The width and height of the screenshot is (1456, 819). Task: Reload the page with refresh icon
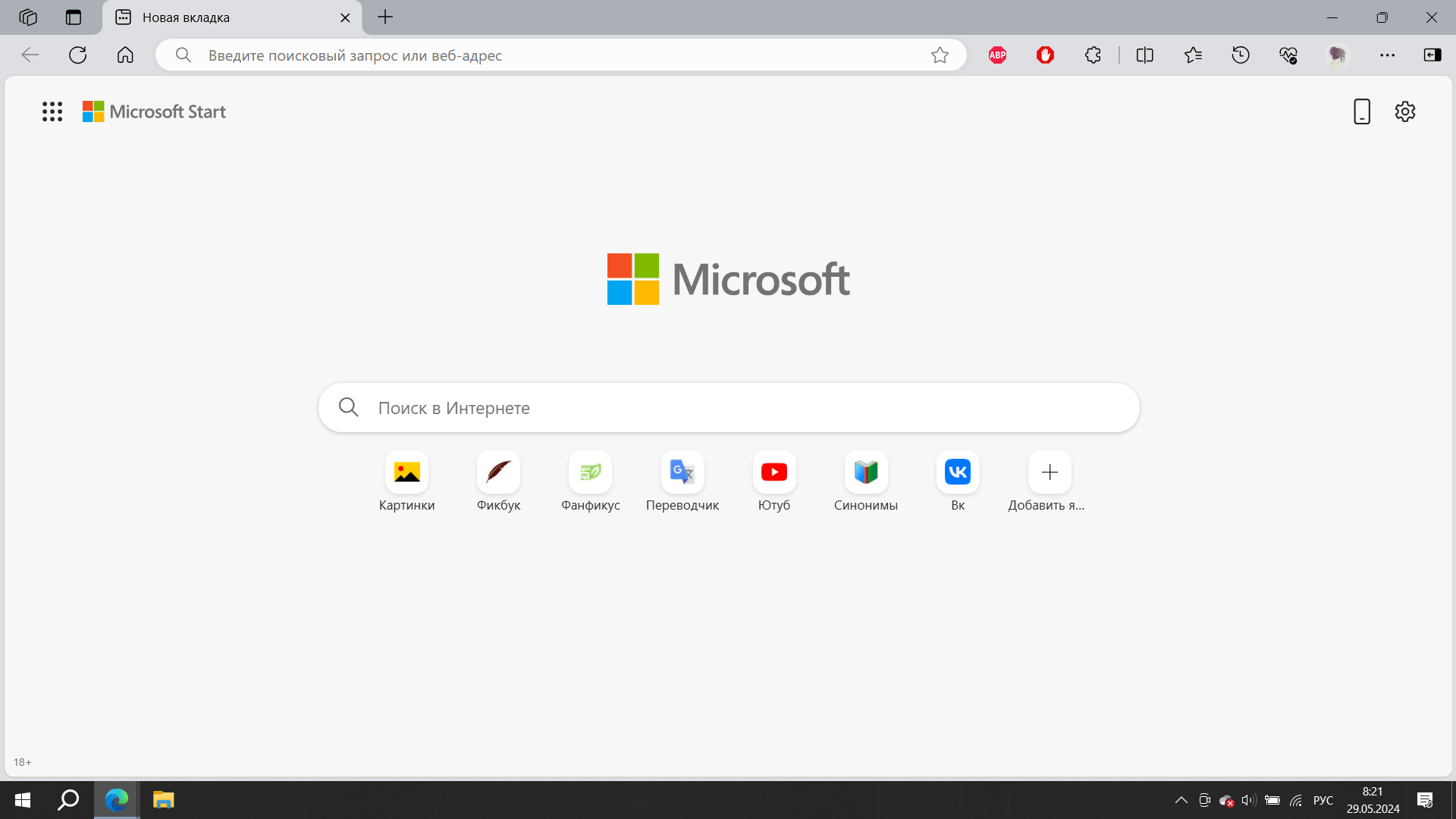pyautogui.click(x=78, y=55)
